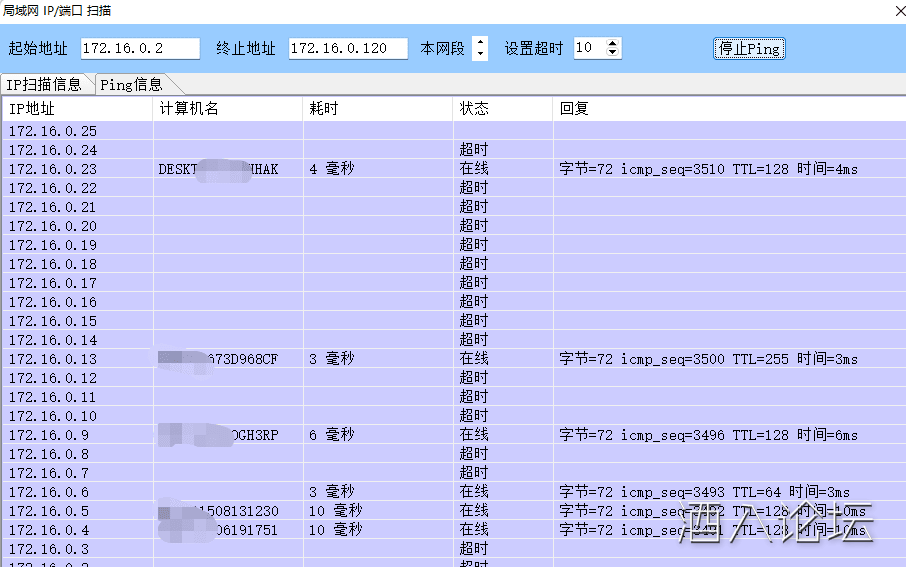Select the row for 172.16.0.13

click(x=53, y=359)
